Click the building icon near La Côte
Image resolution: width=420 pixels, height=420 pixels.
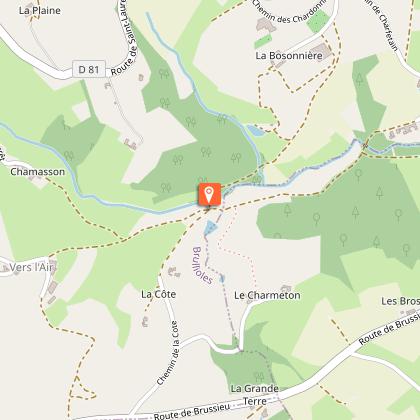point(174,272)
